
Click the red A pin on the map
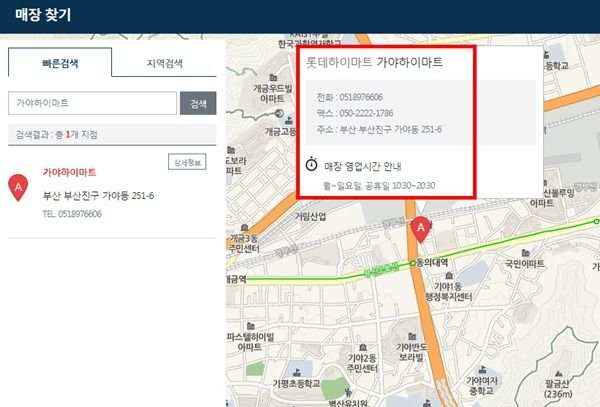coord(421,229)
